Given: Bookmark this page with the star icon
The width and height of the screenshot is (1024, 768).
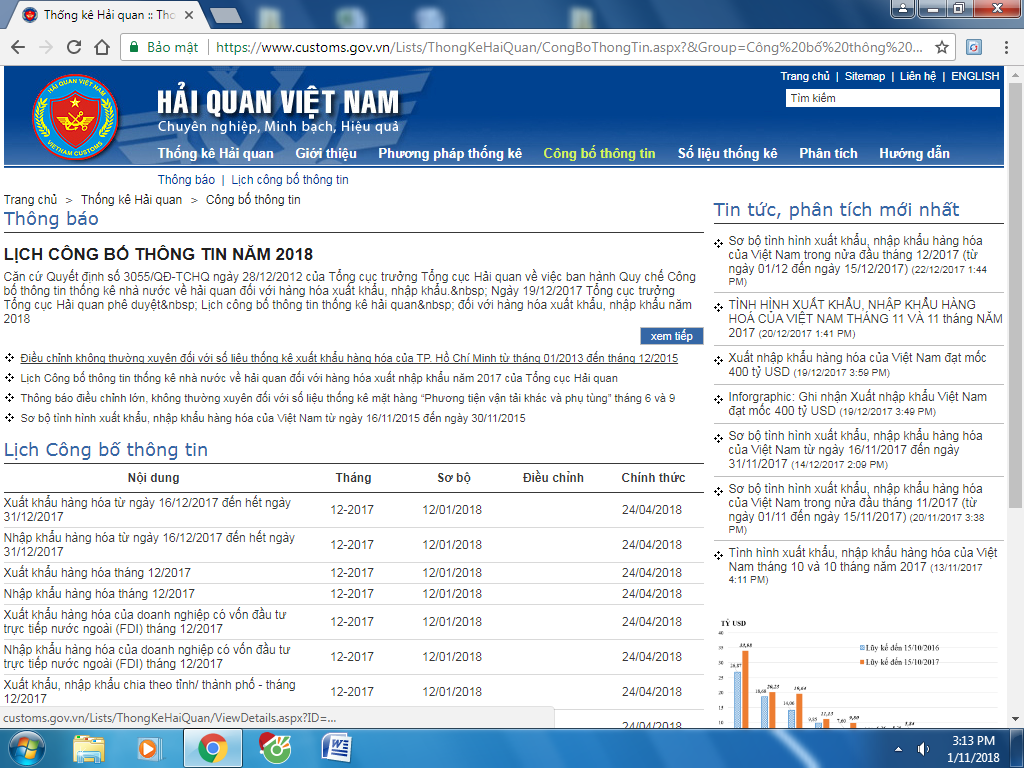Looking at the screenshot, I should point(941,47).
